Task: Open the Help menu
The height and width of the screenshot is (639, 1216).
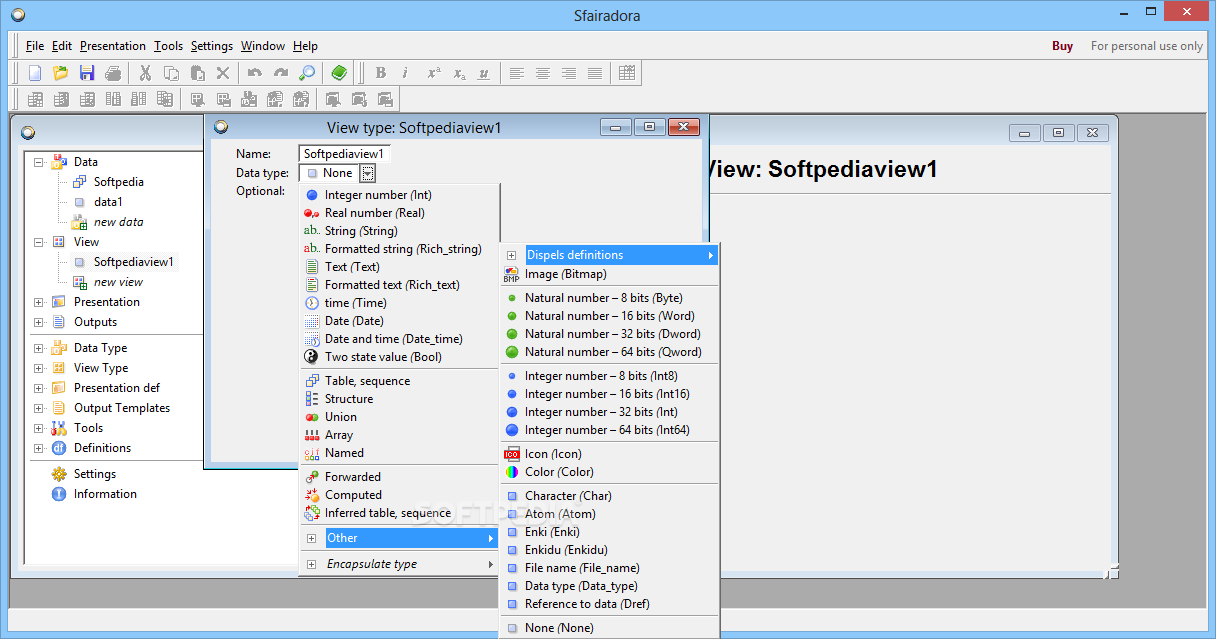Action: pyautogui.click(x=305, y=46)
